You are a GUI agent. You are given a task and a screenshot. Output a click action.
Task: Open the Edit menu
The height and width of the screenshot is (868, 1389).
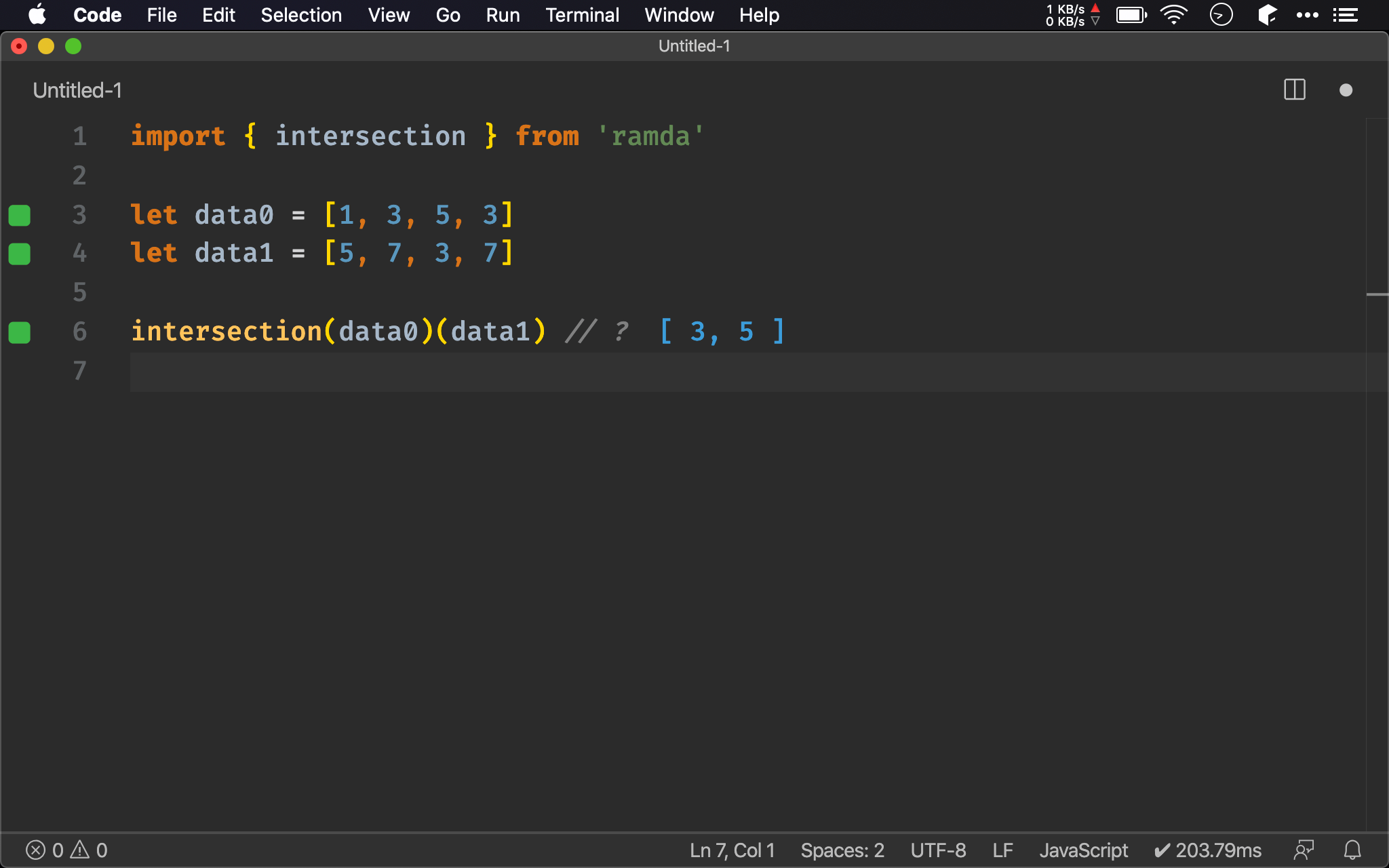(x=218, y=15)
